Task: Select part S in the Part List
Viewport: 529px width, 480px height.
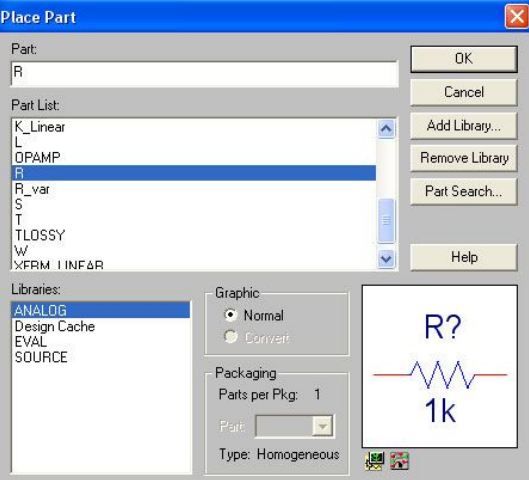Action: 194,204
